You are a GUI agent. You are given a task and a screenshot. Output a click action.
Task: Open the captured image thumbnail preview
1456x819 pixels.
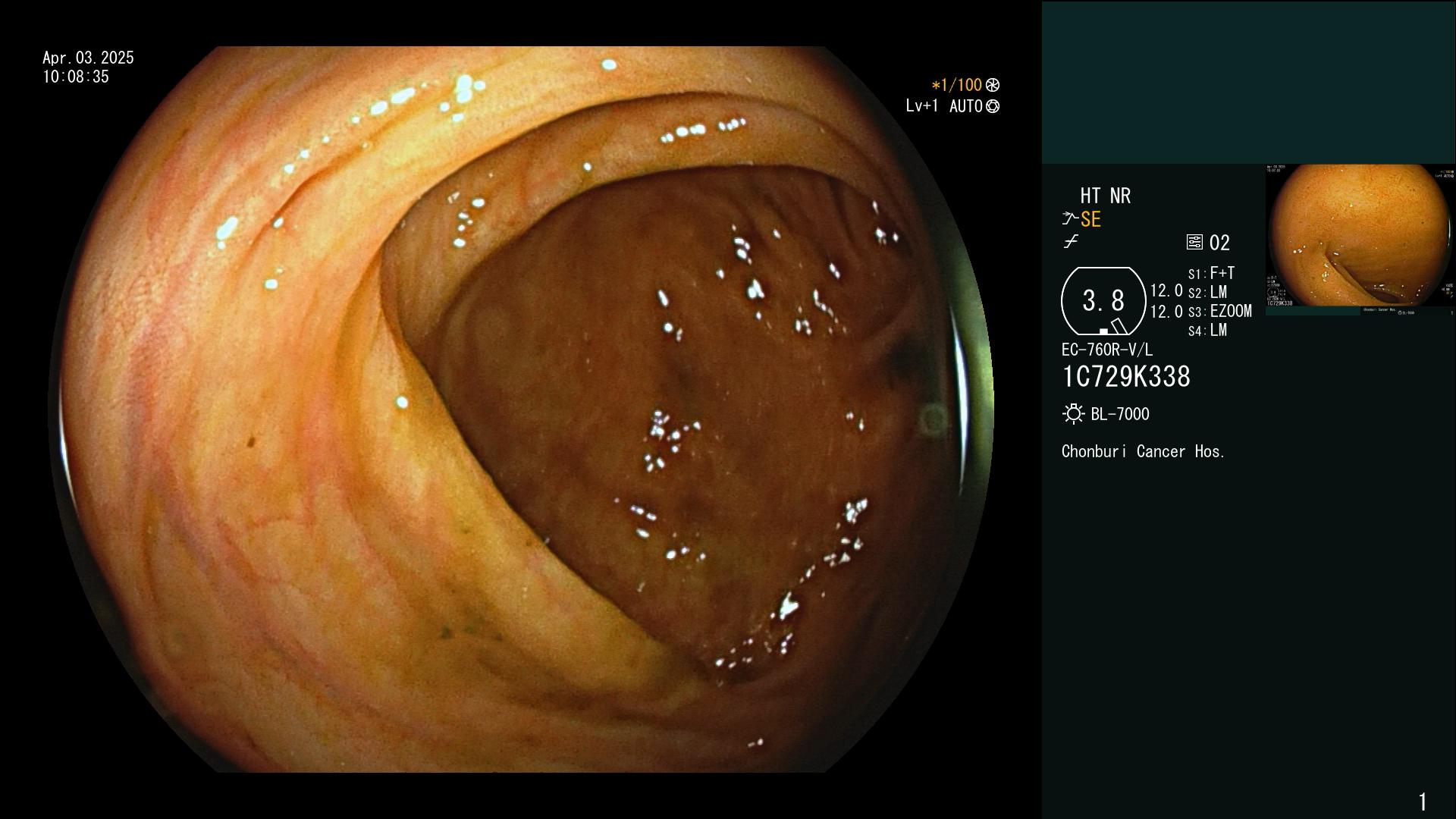pos(1360,240)
